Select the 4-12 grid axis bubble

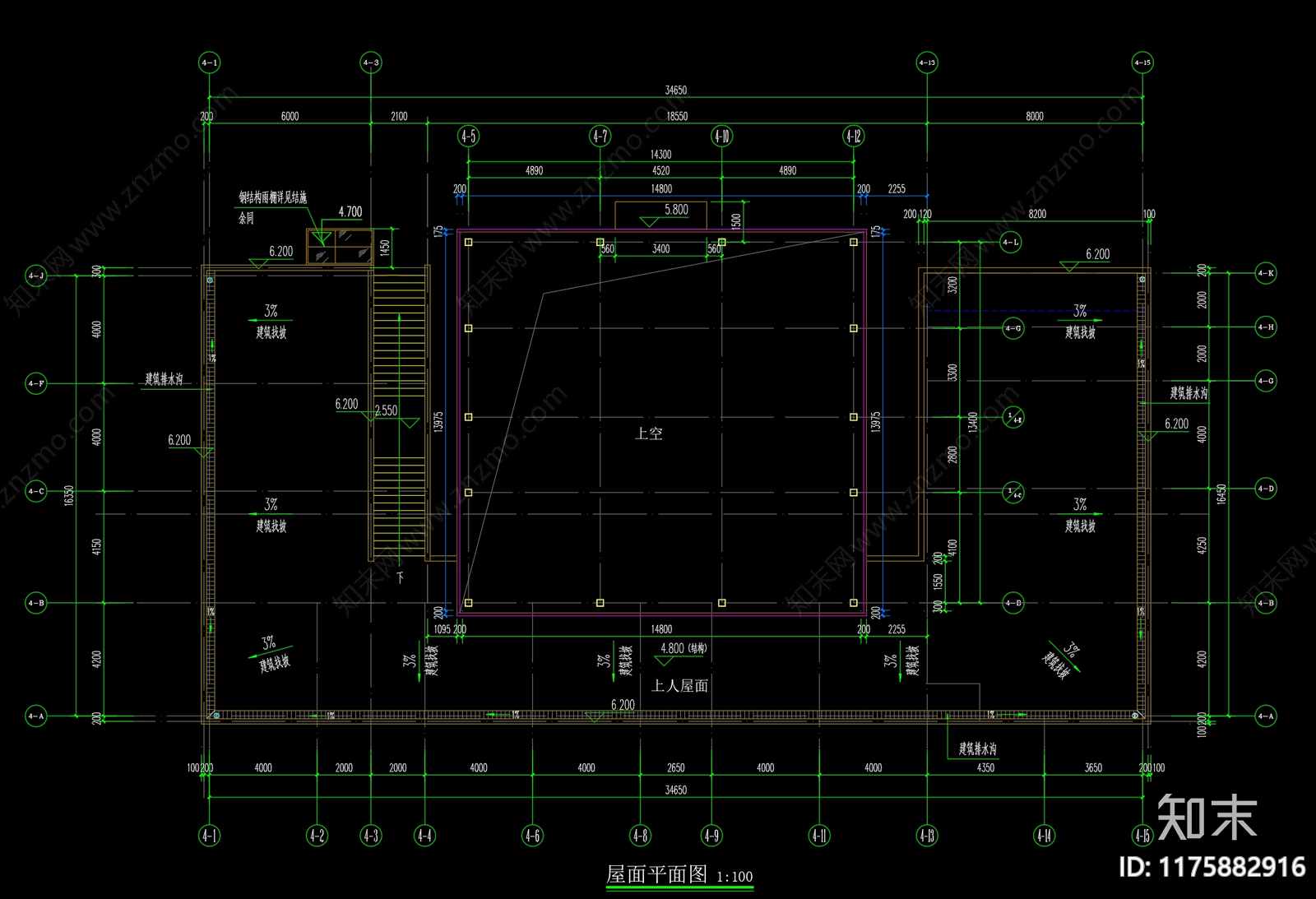click(x=854, y=137)
